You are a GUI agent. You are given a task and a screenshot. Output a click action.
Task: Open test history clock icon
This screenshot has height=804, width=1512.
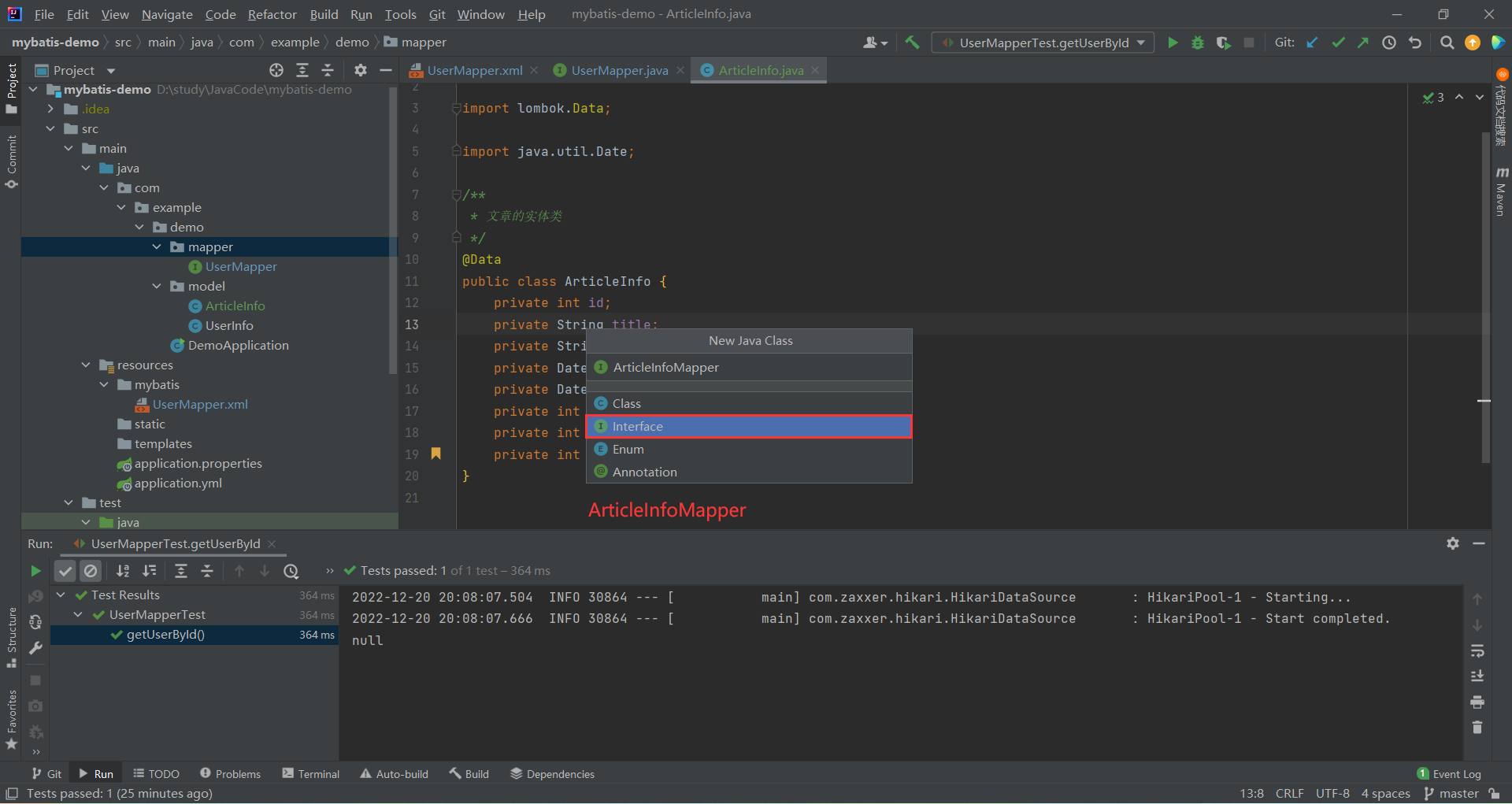(x=291, y=571)
